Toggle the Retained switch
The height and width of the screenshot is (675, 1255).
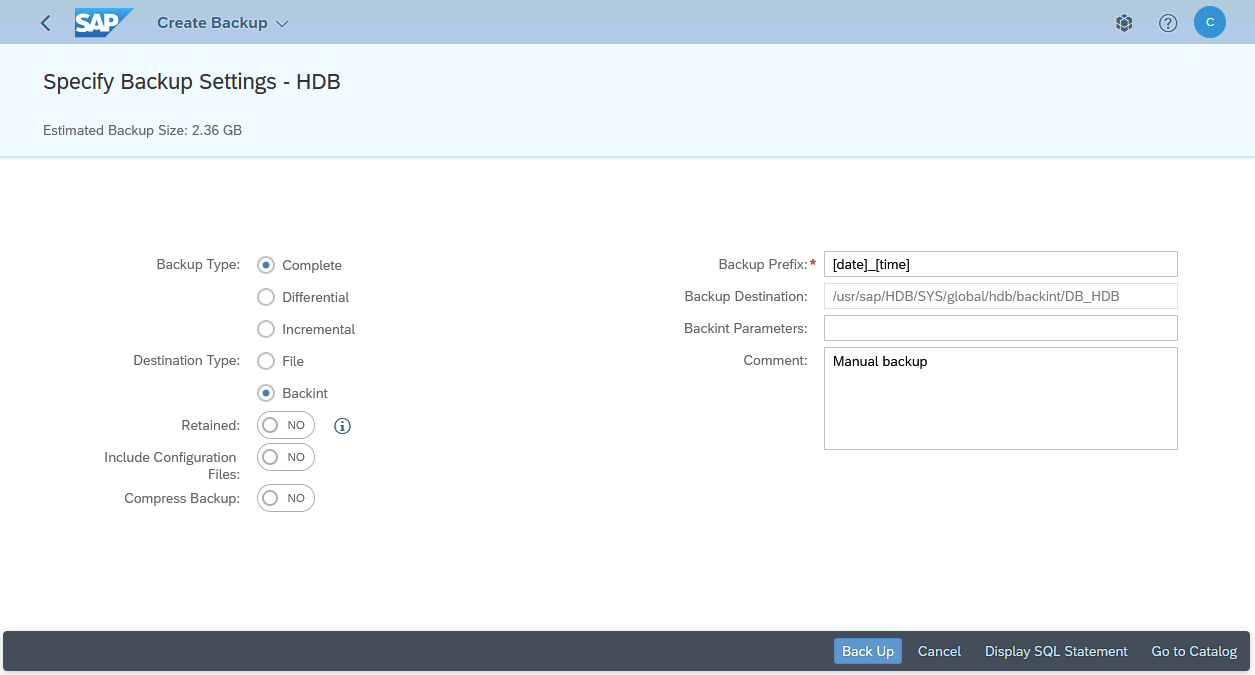286,425
